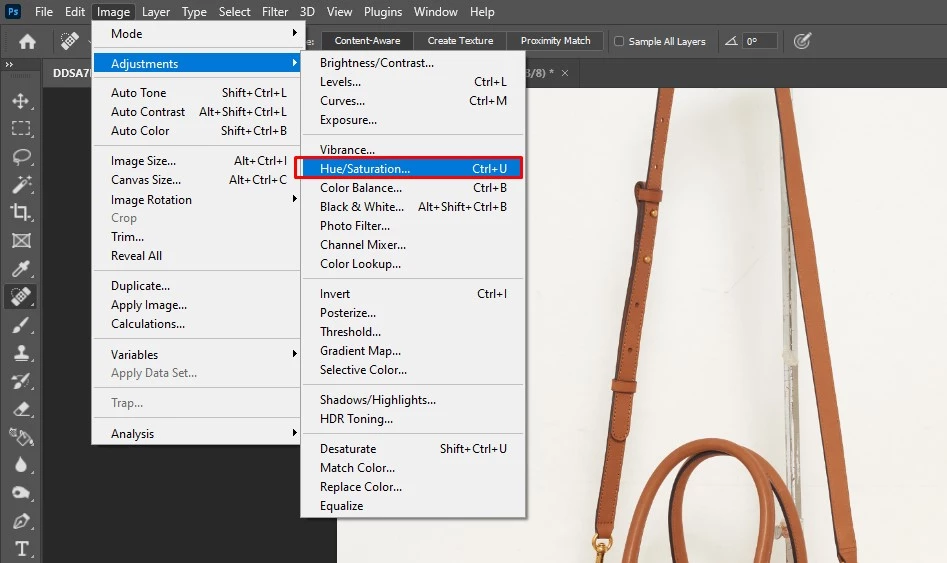The height and width of the screenshot is (563, 947).
Task: Select the Horizontal Type tool
Action: tap(21, 549)
